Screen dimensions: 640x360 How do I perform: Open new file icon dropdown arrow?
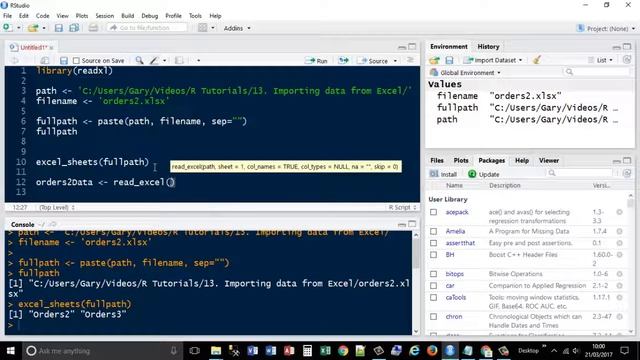coord(18,28)
